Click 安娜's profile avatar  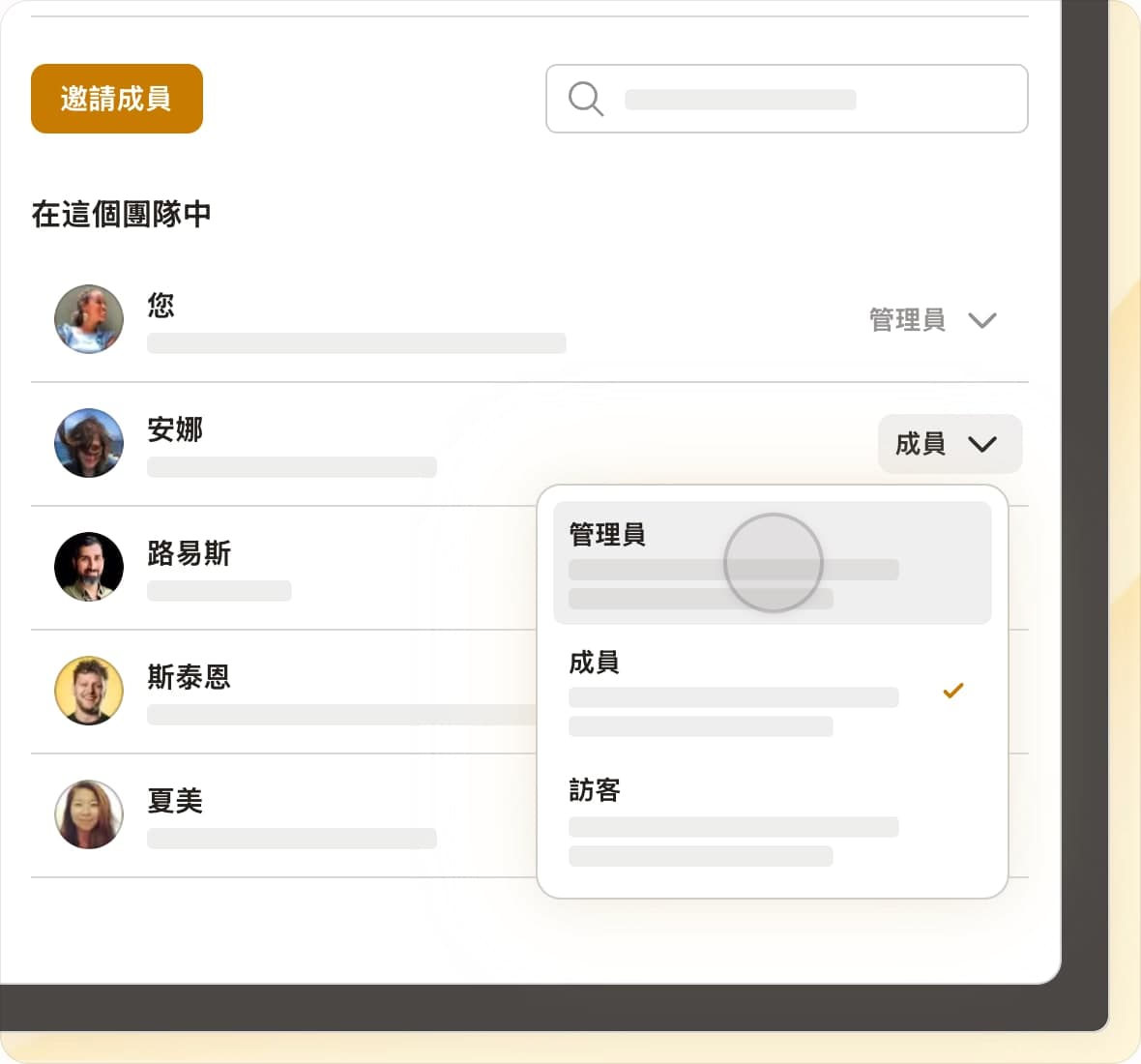coord(89,443)
